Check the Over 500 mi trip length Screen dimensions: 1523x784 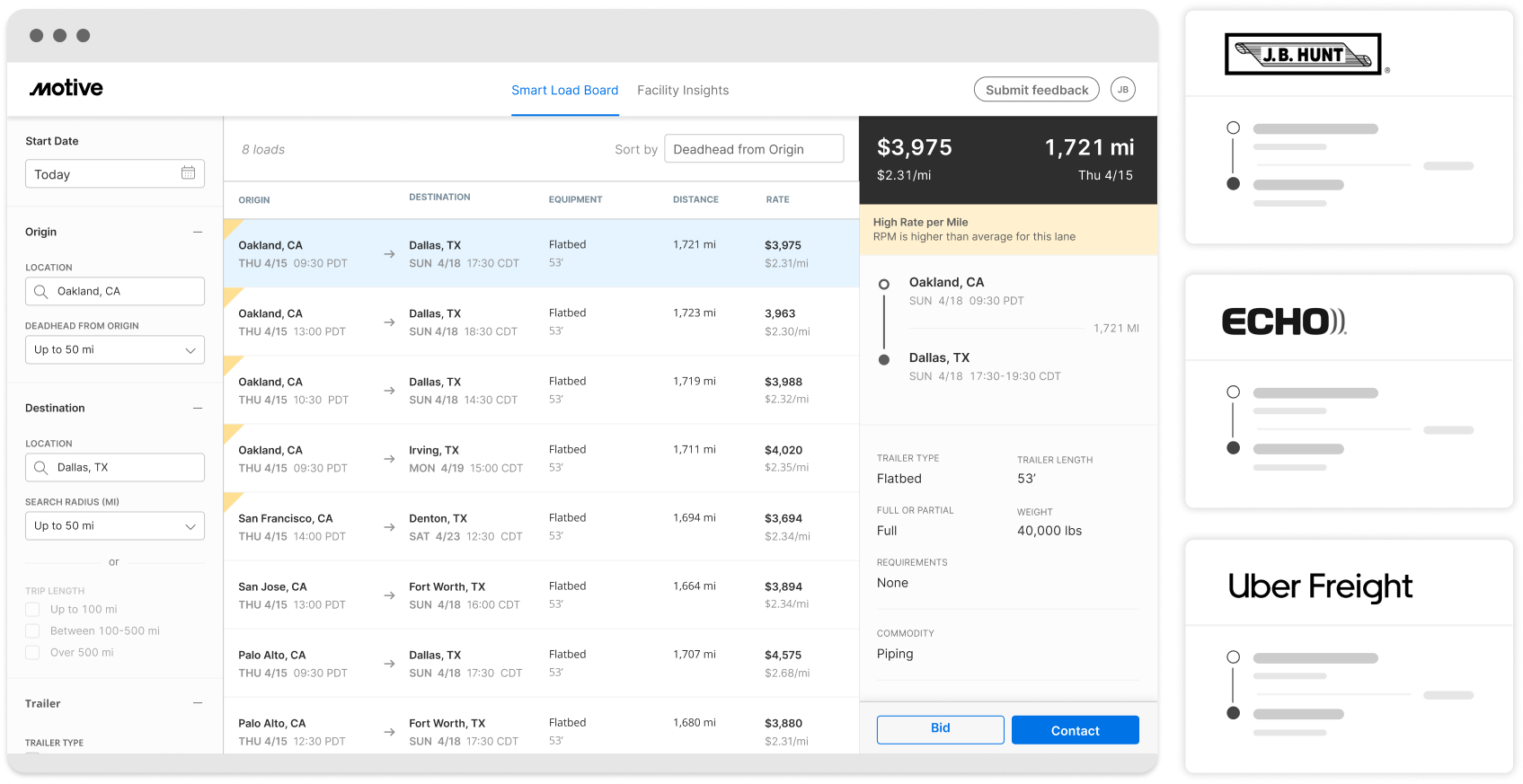[32, 652]
